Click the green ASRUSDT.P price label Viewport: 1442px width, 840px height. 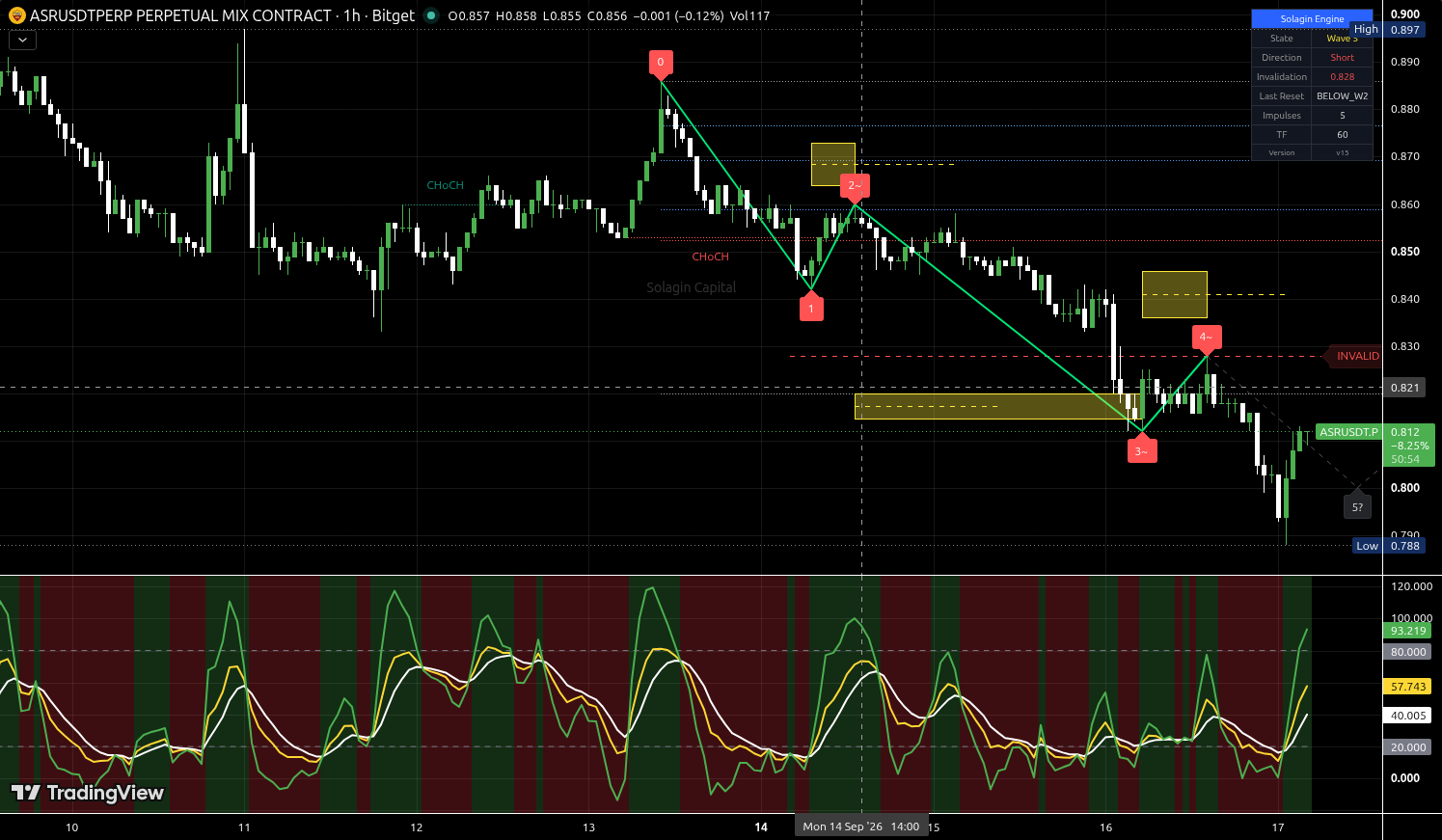(1348, 432)
